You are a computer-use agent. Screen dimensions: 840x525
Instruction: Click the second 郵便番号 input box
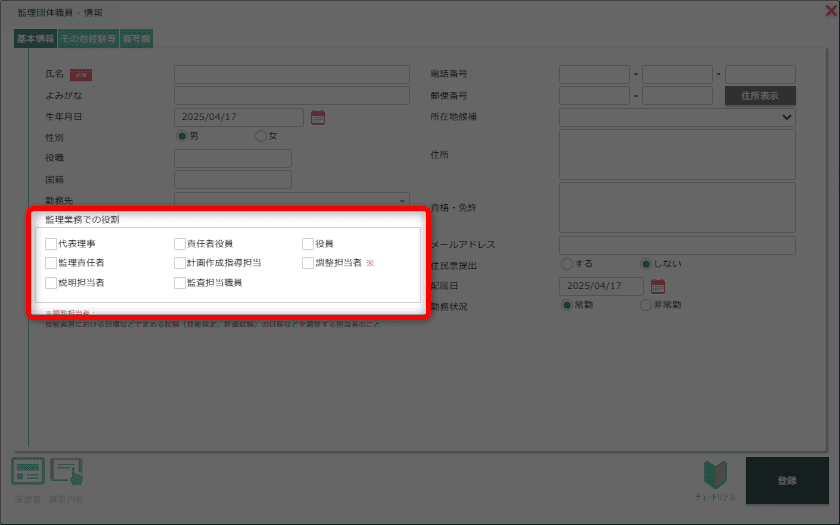coord(677,96)
